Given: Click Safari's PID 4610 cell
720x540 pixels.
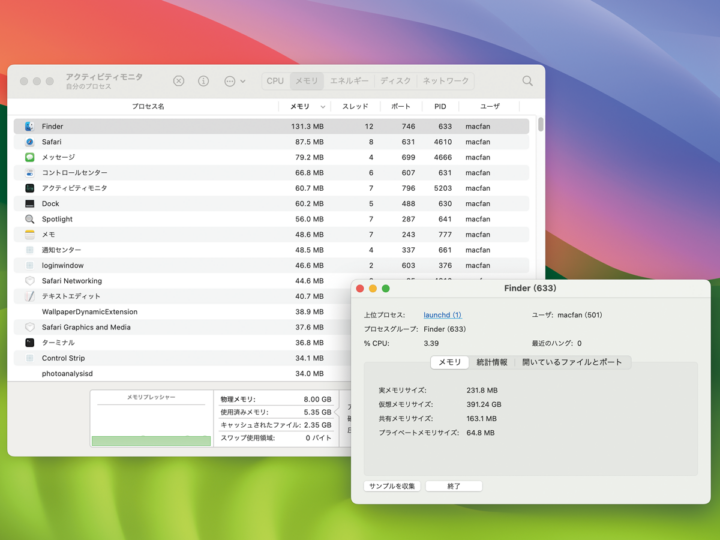Looking at the screenshot, I should pyautogui.click(x=443, y=142).
